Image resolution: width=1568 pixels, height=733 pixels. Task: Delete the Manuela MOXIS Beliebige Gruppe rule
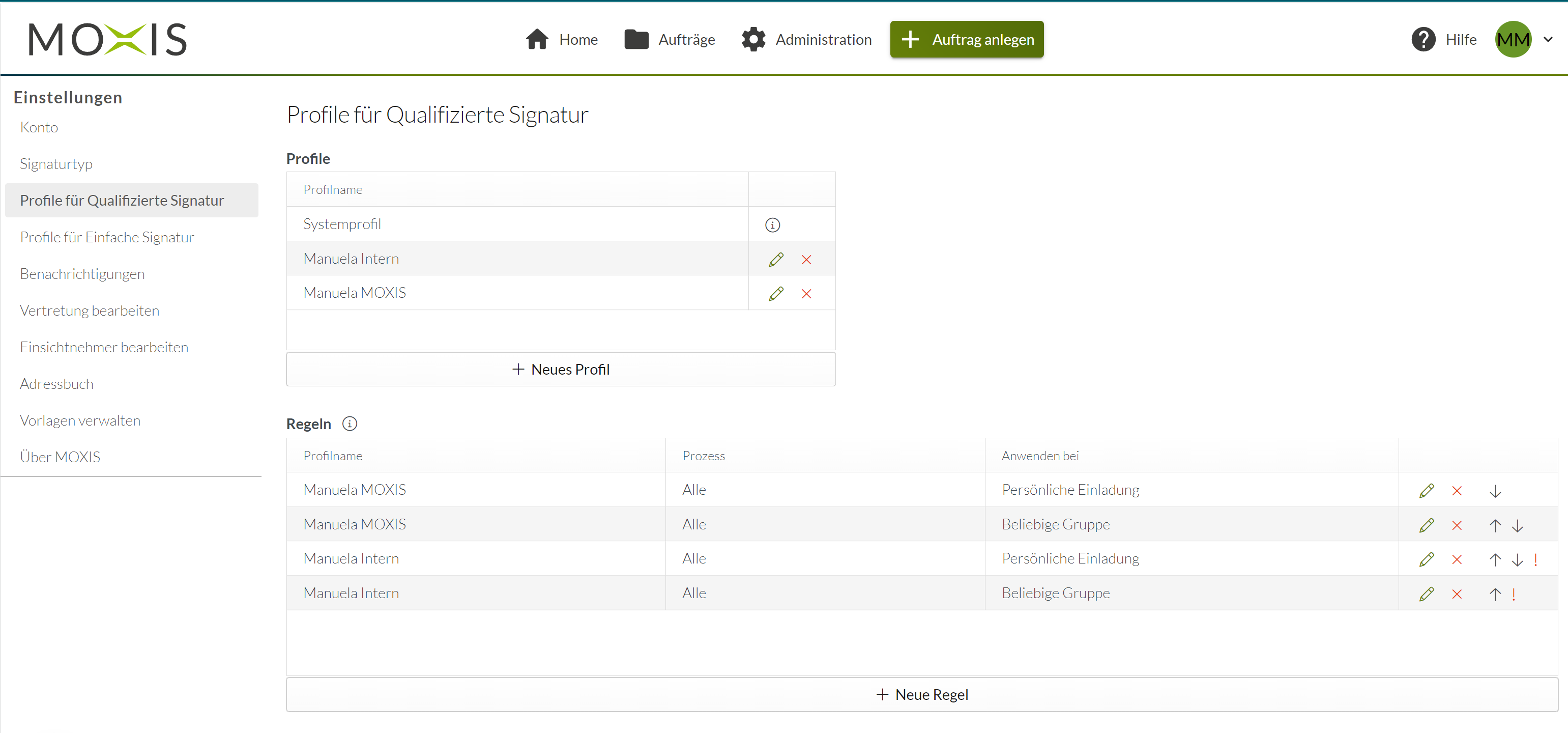[x=1457, y=525]
